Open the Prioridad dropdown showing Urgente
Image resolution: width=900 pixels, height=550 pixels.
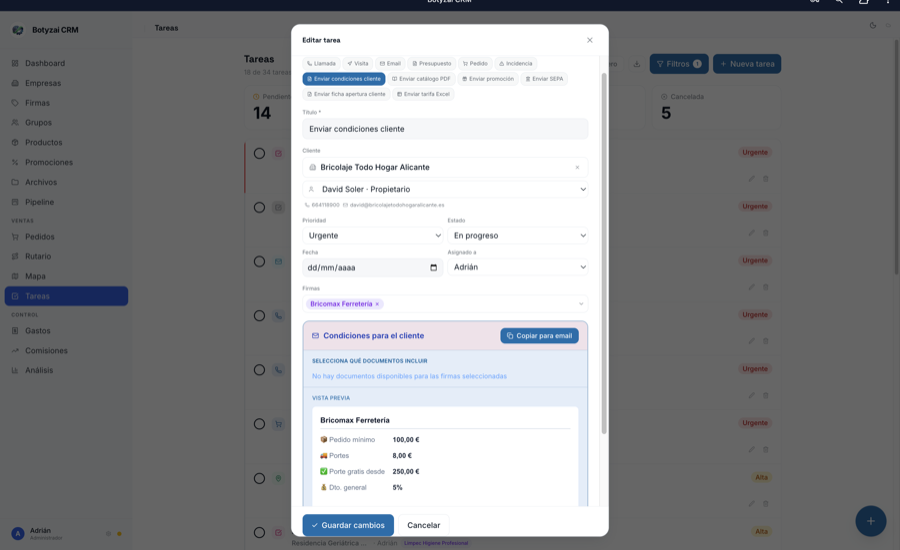coord(373,235)
